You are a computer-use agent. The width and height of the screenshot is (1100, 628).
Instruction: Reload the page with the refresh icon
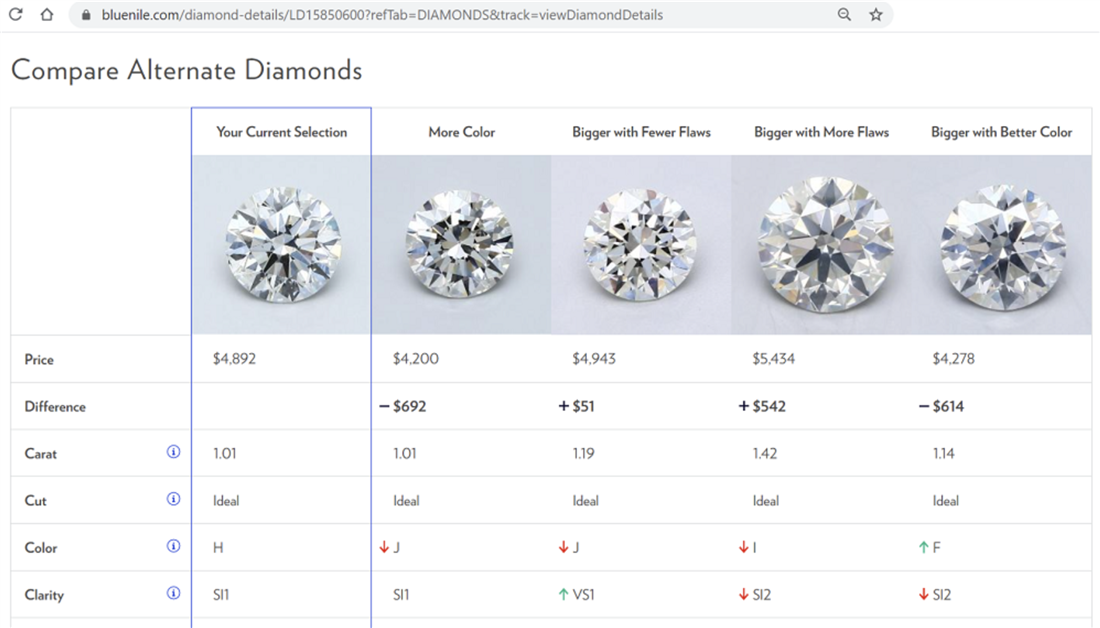(x=16, y=15)
